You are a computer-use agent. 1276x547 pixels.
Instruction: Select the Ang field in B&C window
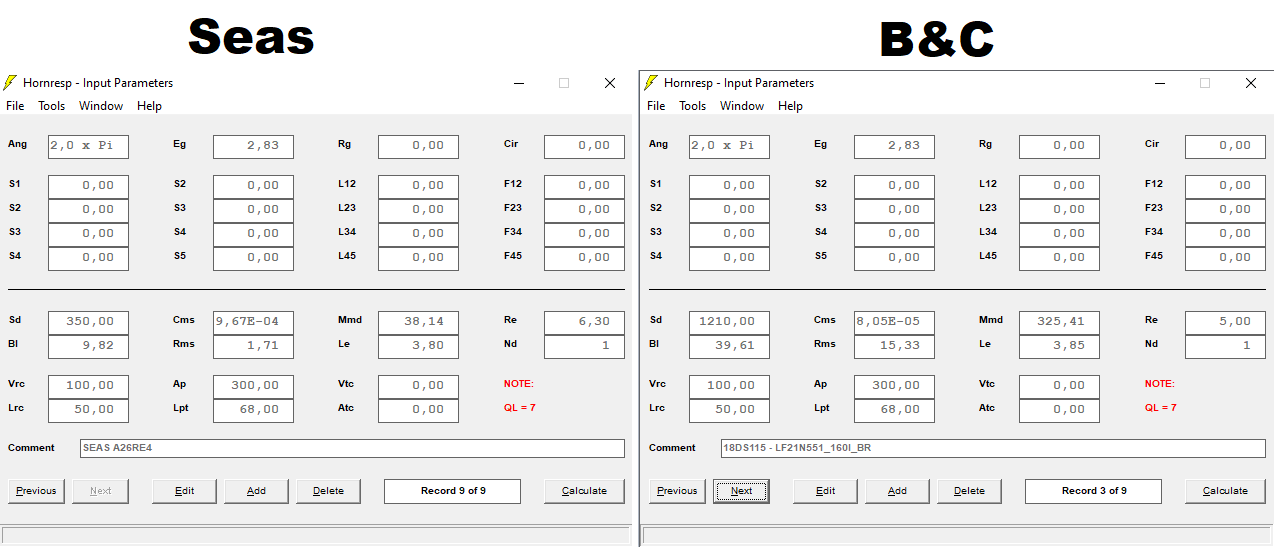coord(730,146)
